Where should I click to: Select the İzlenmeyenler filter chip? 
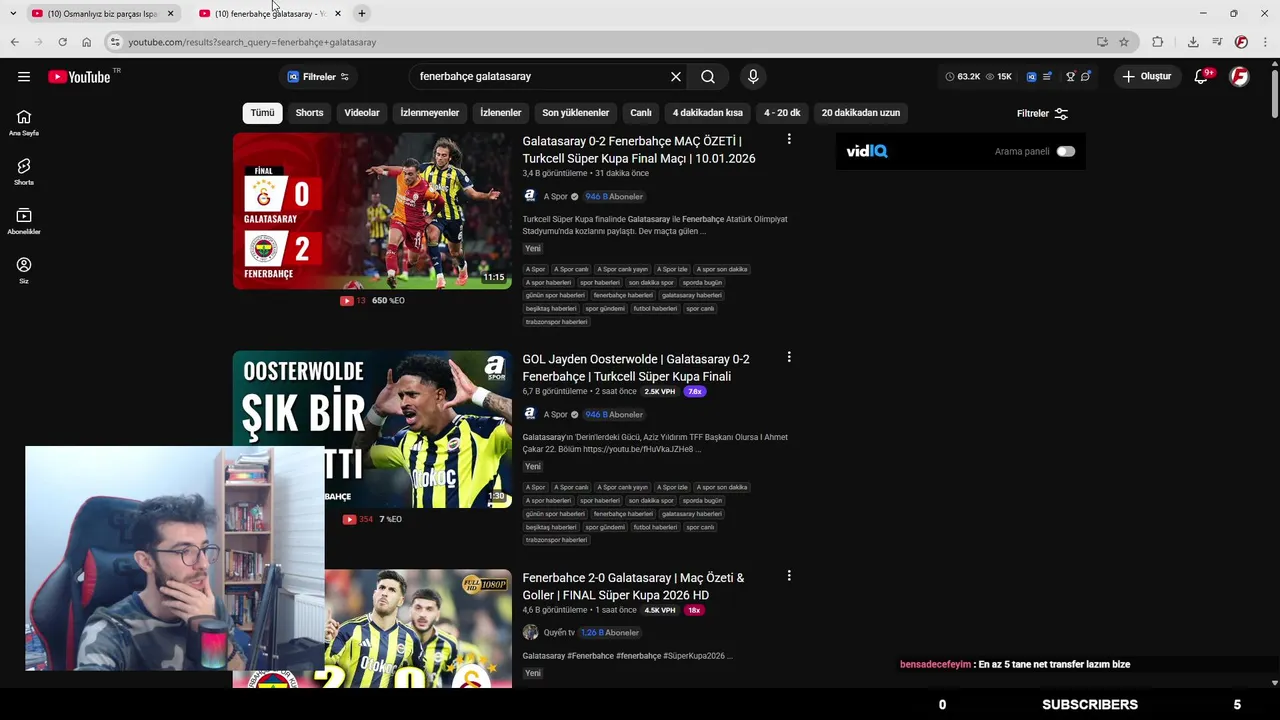pyautogui.click(x=430, y=113)
